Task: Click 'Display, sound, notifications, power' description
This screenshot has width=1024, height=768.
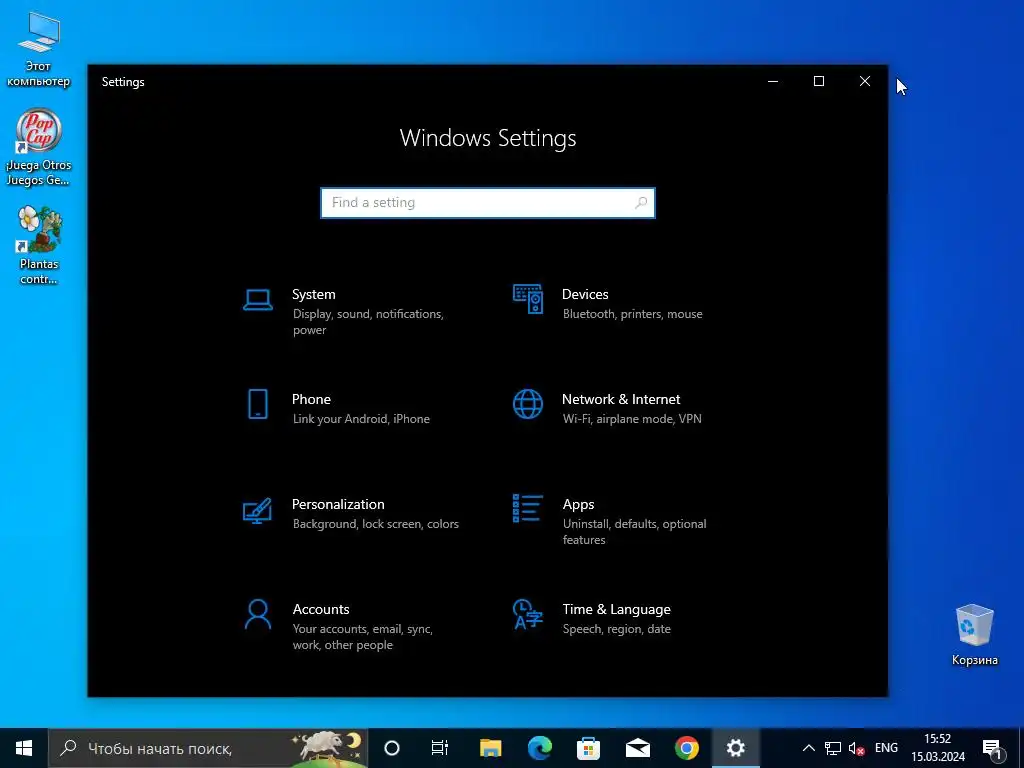Action: [368, 322]
